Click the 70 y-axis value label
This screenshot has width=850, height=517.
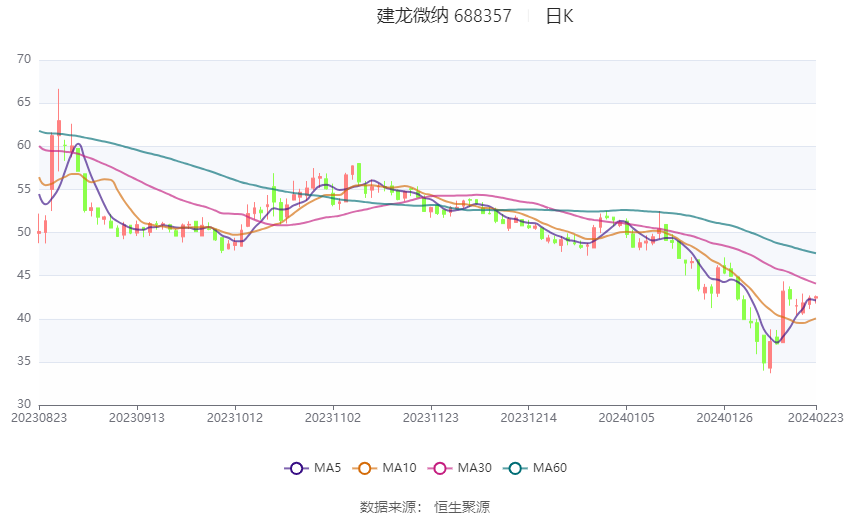point(24,59)
